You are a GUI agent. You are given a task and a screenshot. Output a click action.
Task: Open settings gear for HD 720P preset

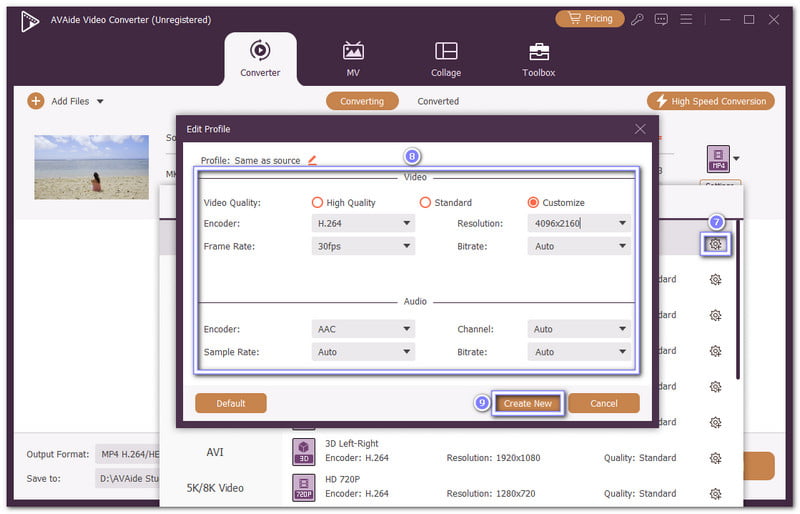coord(715,494)
